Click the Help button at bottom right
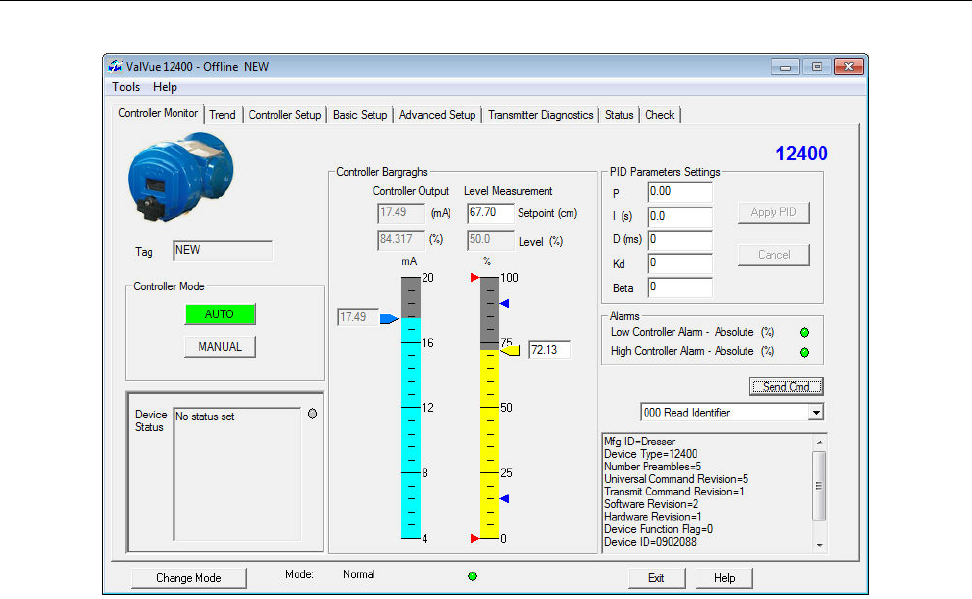 [x=724, y=578]
